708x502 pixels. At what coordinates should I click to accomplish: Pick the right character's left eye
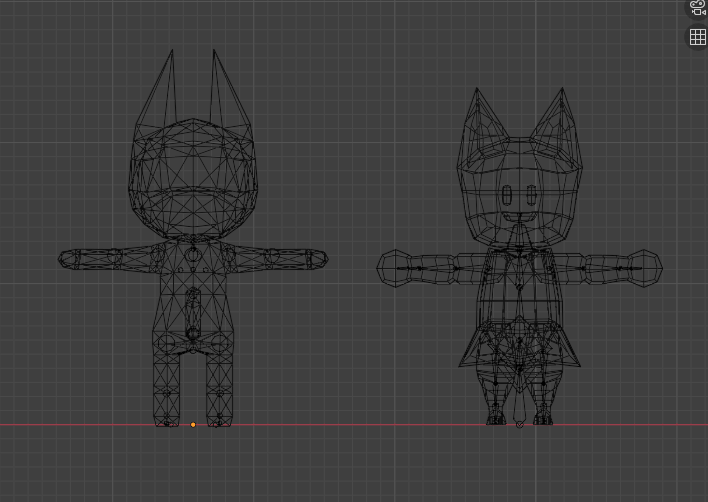507,194
